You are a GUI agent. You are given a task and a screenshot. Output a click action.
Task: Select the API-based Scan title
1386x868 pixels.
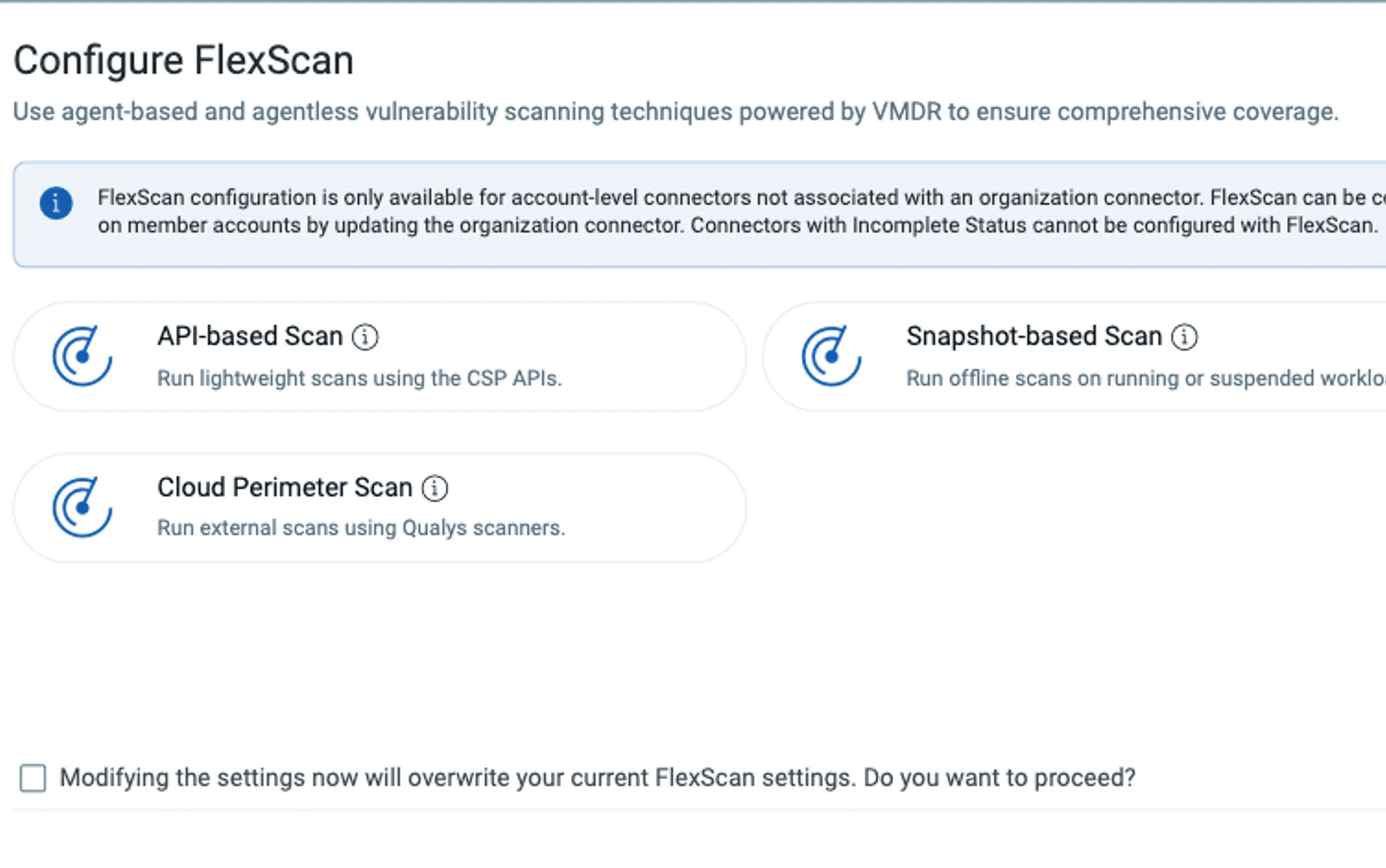(250, 336)
